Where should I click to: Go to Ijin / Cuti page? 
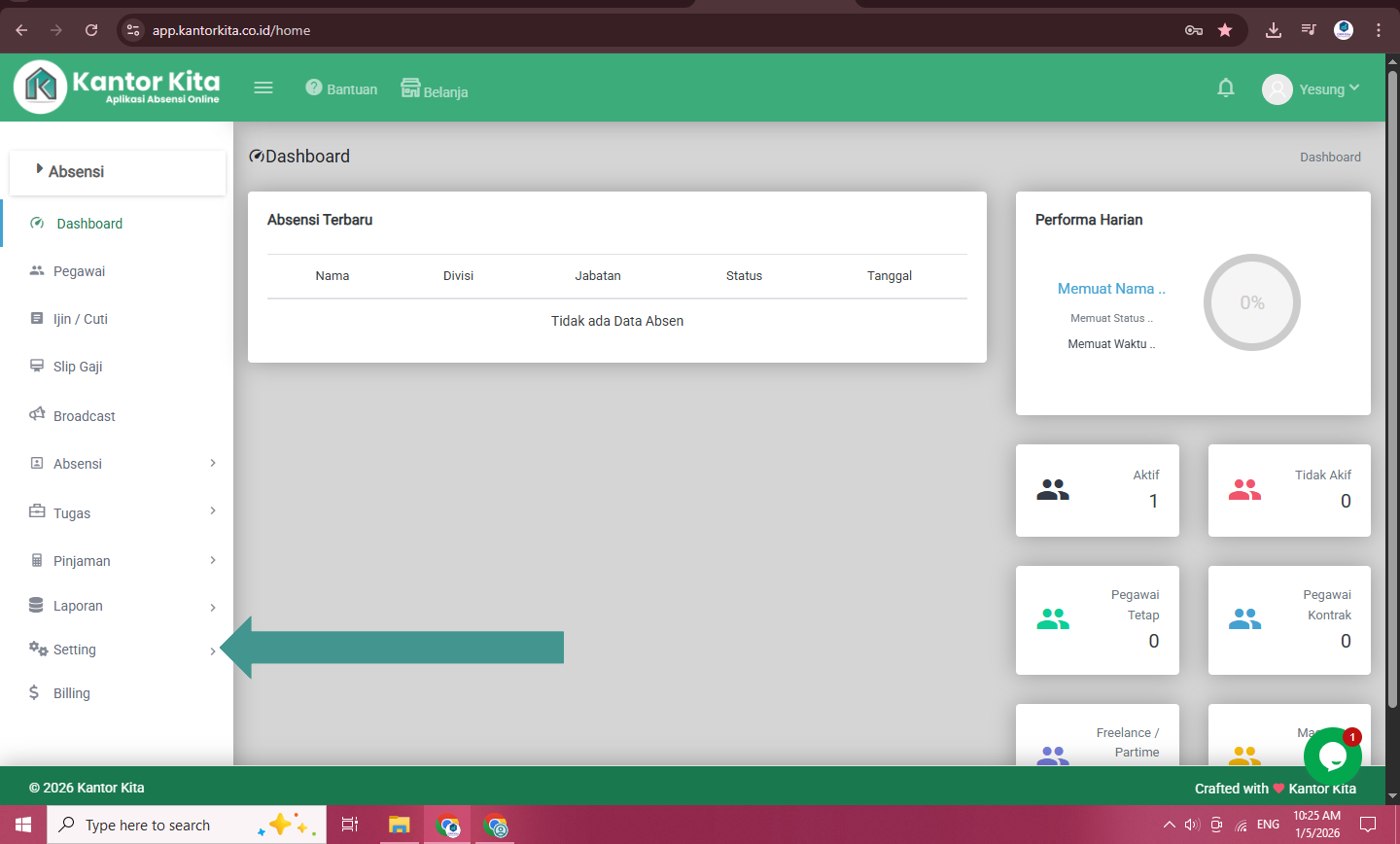click(80, 319)
